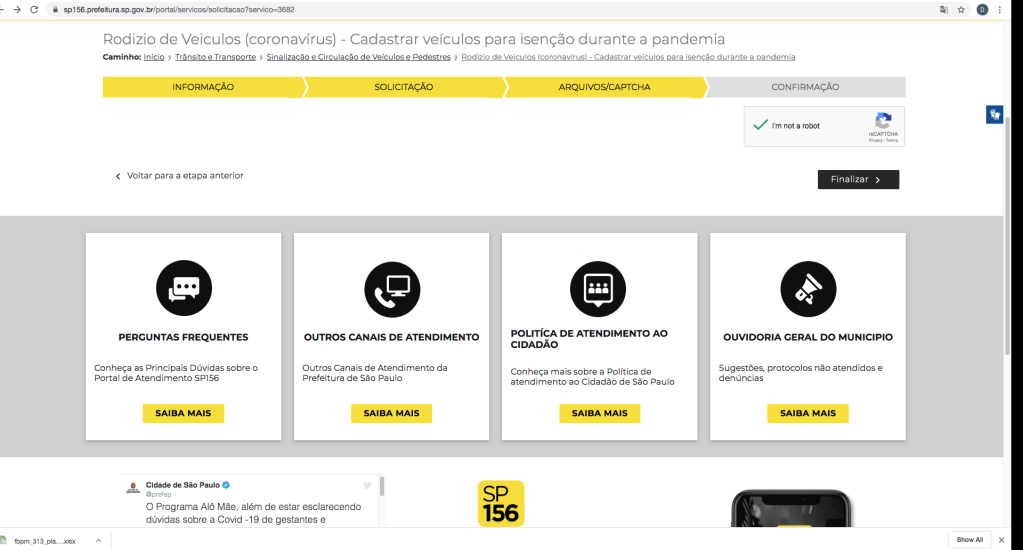The height and width of the screenshot is (550, 1023).
Task: Click the Outros Canais phone and monitor icon
Action: coord(392,289)
